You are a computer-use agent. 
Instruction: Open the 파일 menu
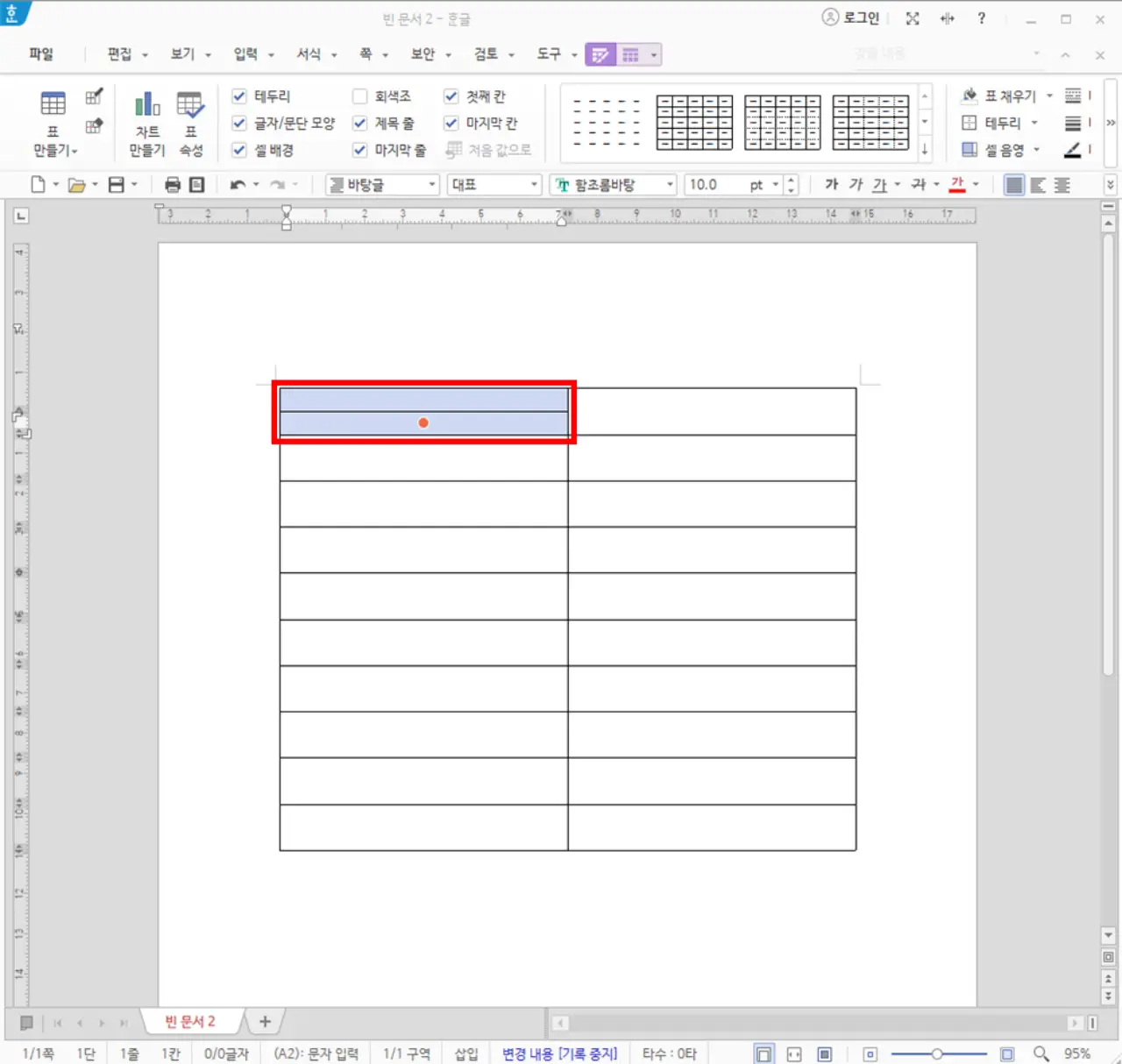pyautogui.click(x=41, y=54)
